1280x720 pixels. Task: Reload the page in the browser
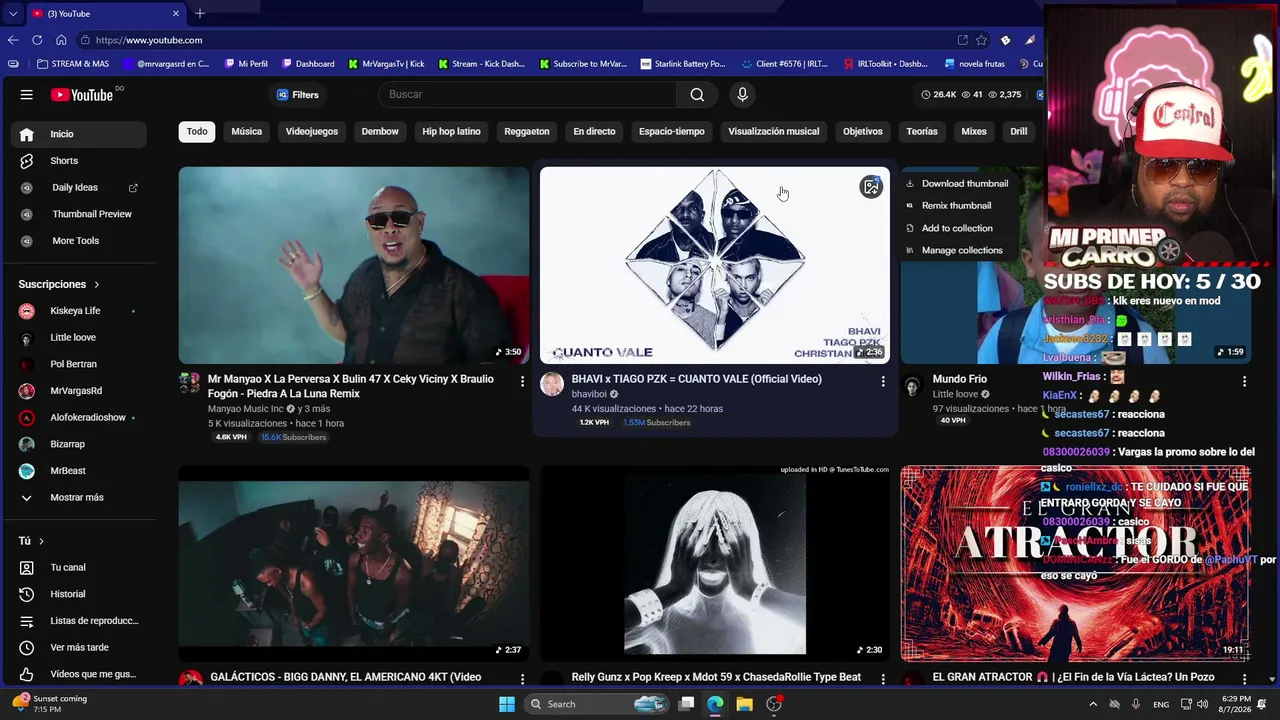pyautogui.click(x=37, y=40)
